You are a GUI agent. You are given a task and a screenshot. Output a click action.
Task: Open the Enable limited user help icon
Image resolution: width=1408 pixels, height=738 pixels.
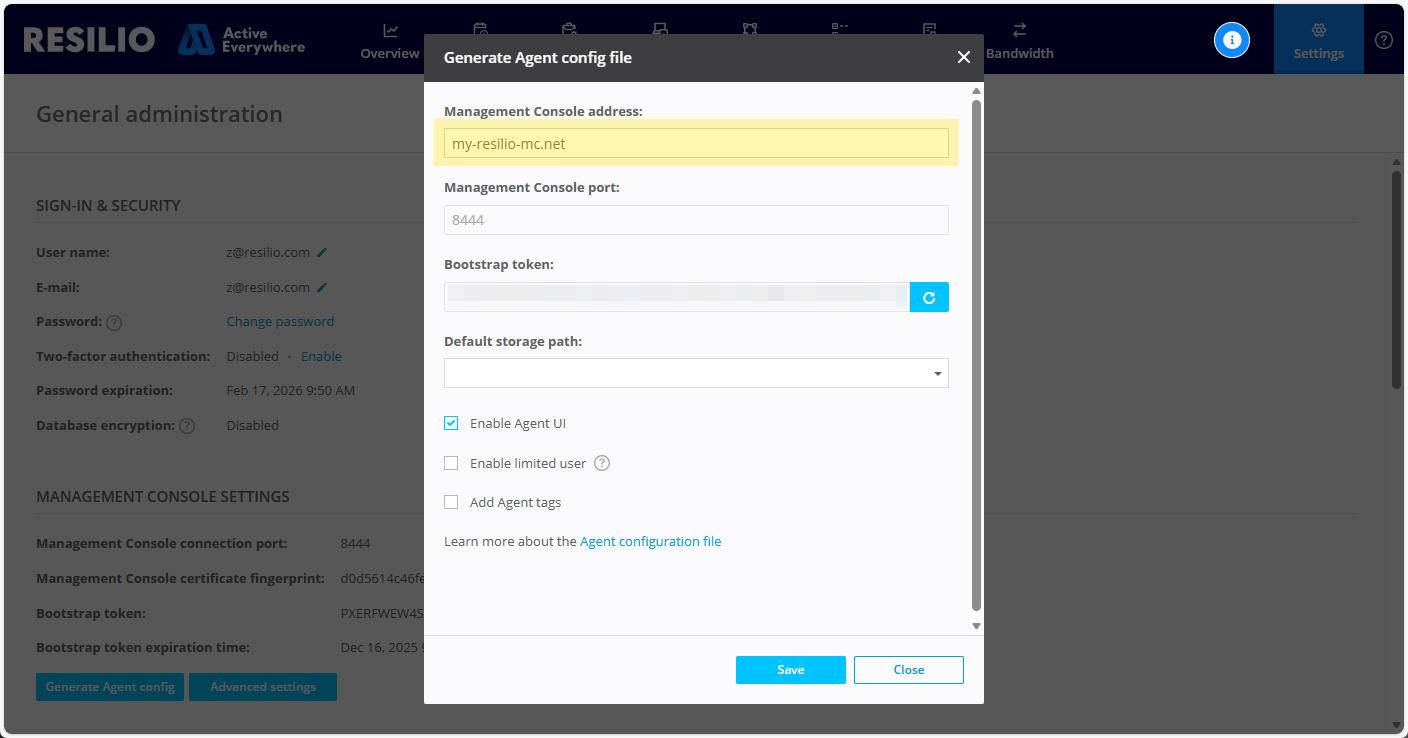pyautogui.click(x=601, y=463)
